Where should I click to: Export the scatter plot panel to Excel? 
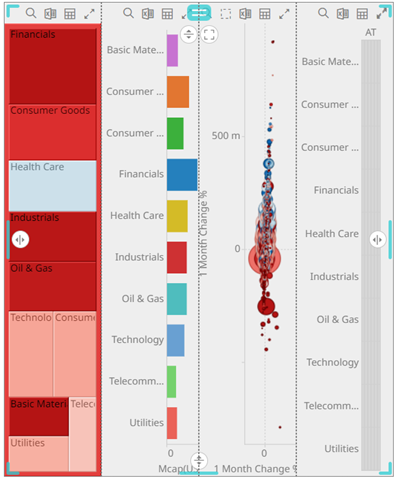pyautogui.click(x=245, y=14)
